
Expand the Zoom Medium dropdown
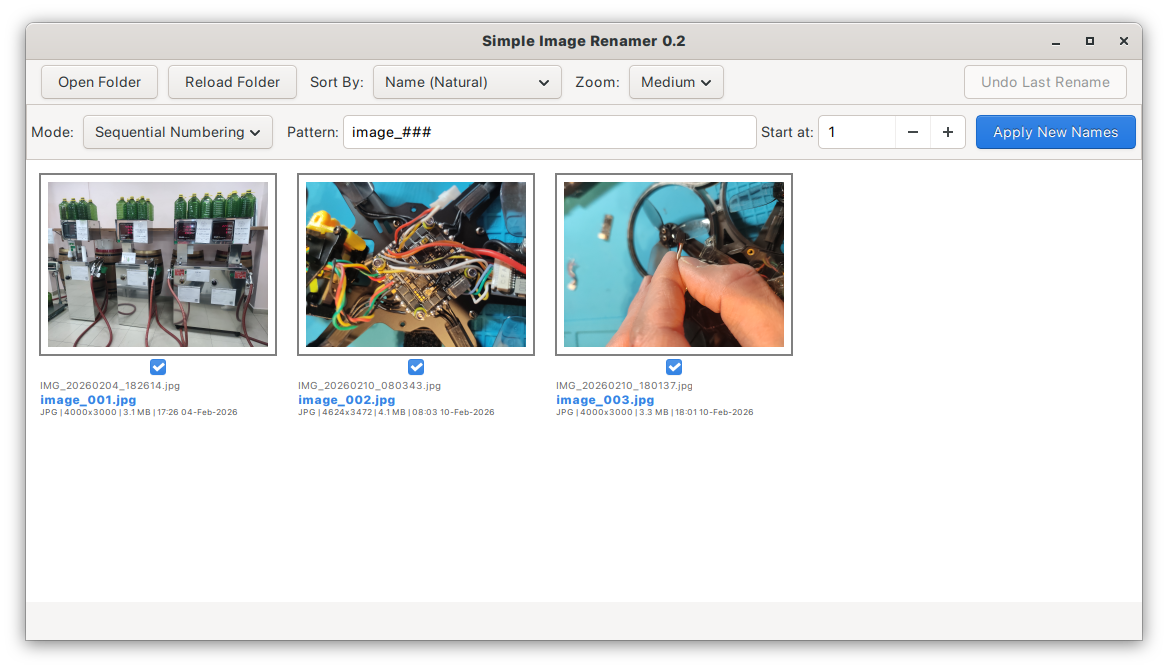[x=676, y=82]
